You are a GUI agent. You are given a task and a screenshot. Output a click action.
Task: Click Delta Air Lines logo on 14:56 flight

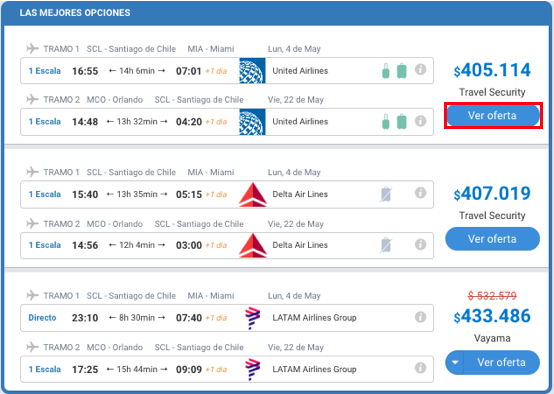pyautogui.click(x=253, y=245)
